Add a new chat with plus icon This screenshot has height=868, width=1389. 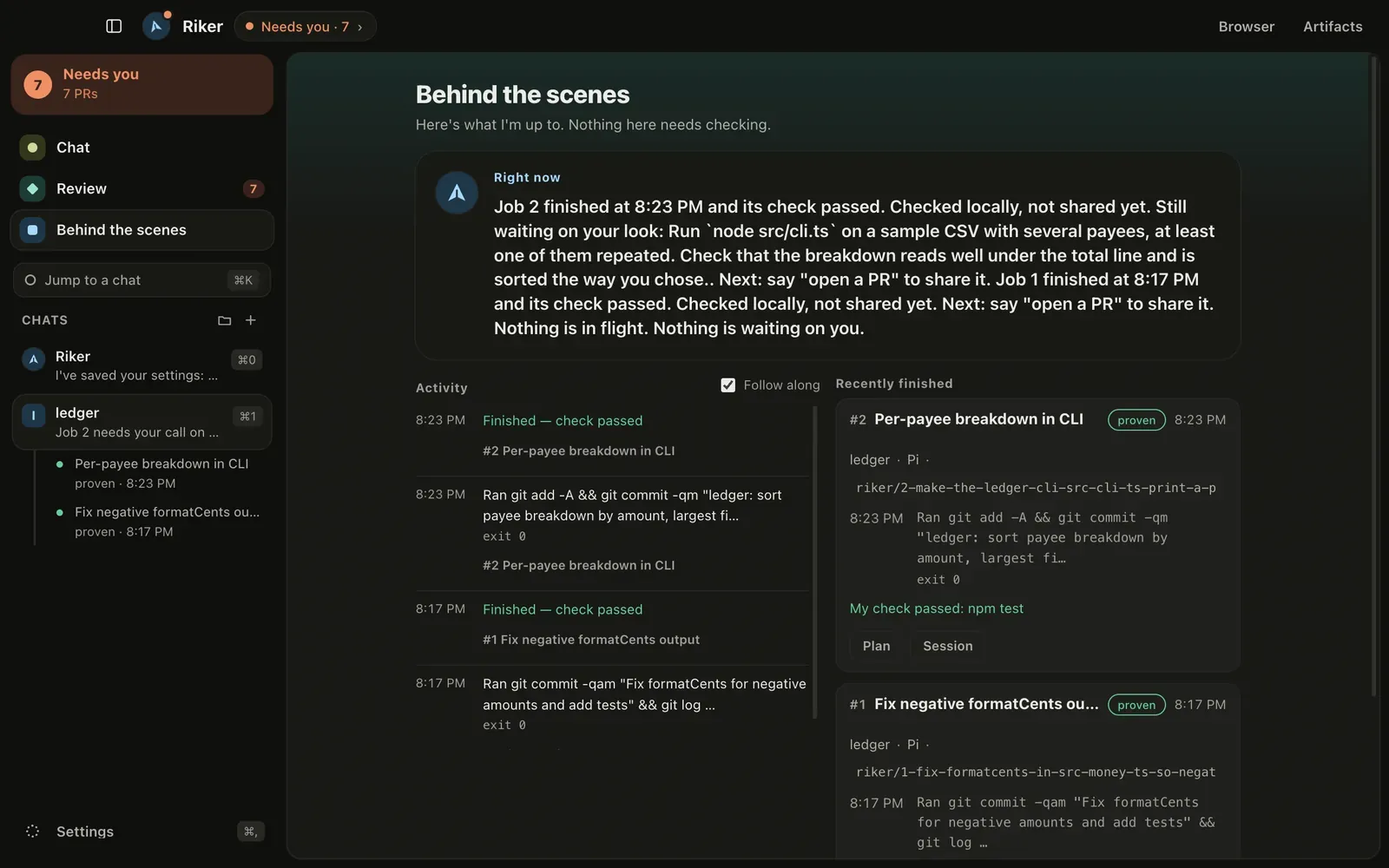pyautogui.click(x=251, y=320)
